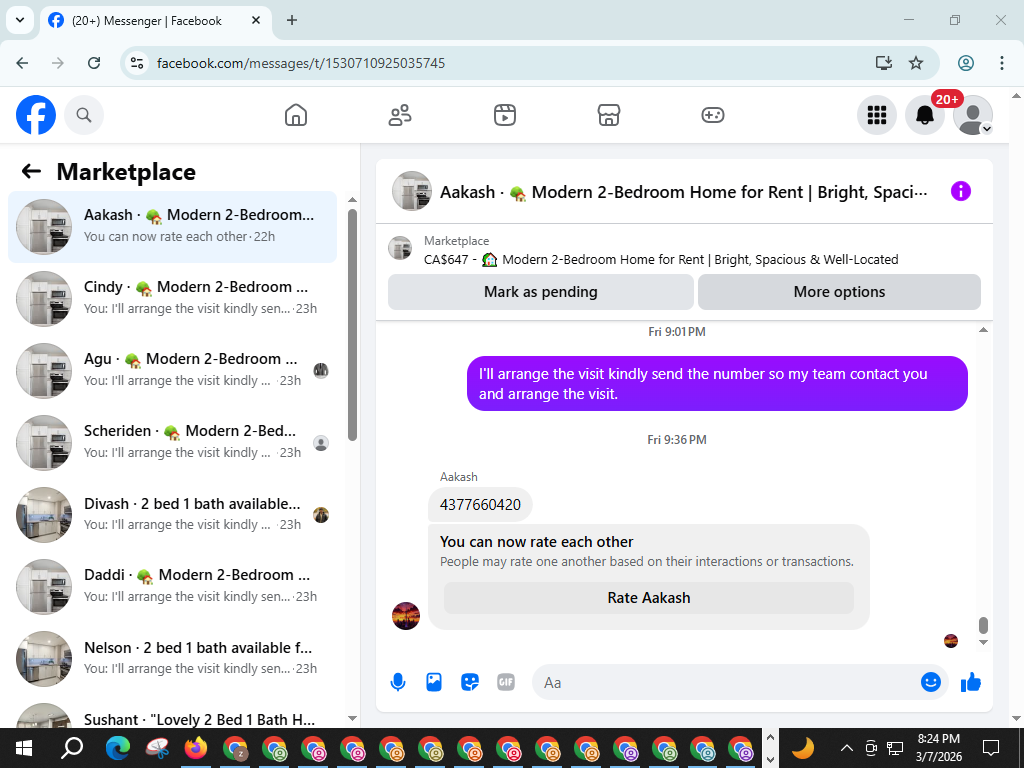
Task: Open Windows taskbar search
Action: (x=71, y=748)
